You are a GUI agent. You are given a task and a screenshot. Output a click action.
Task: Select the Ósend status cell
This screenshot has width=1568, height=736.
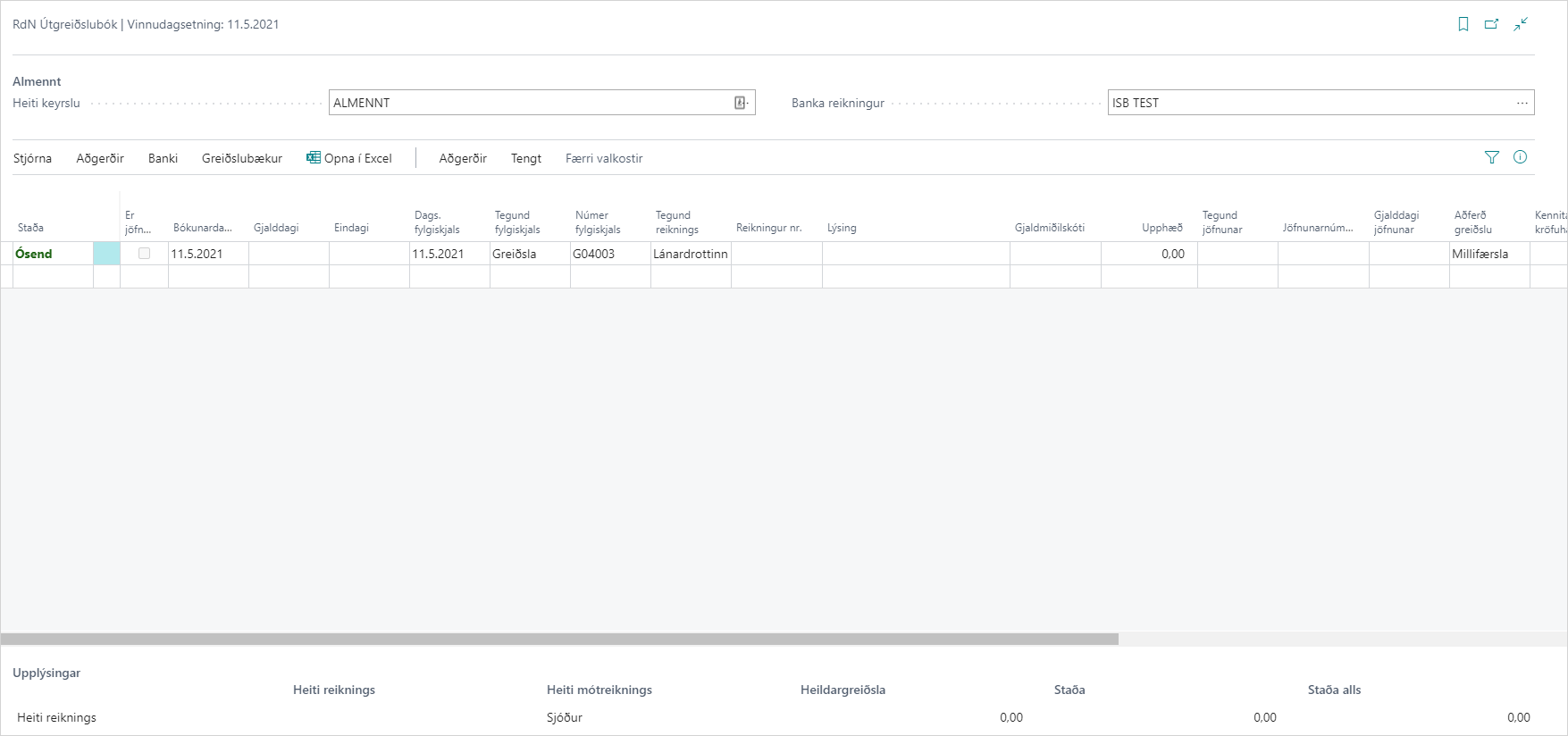53,254
